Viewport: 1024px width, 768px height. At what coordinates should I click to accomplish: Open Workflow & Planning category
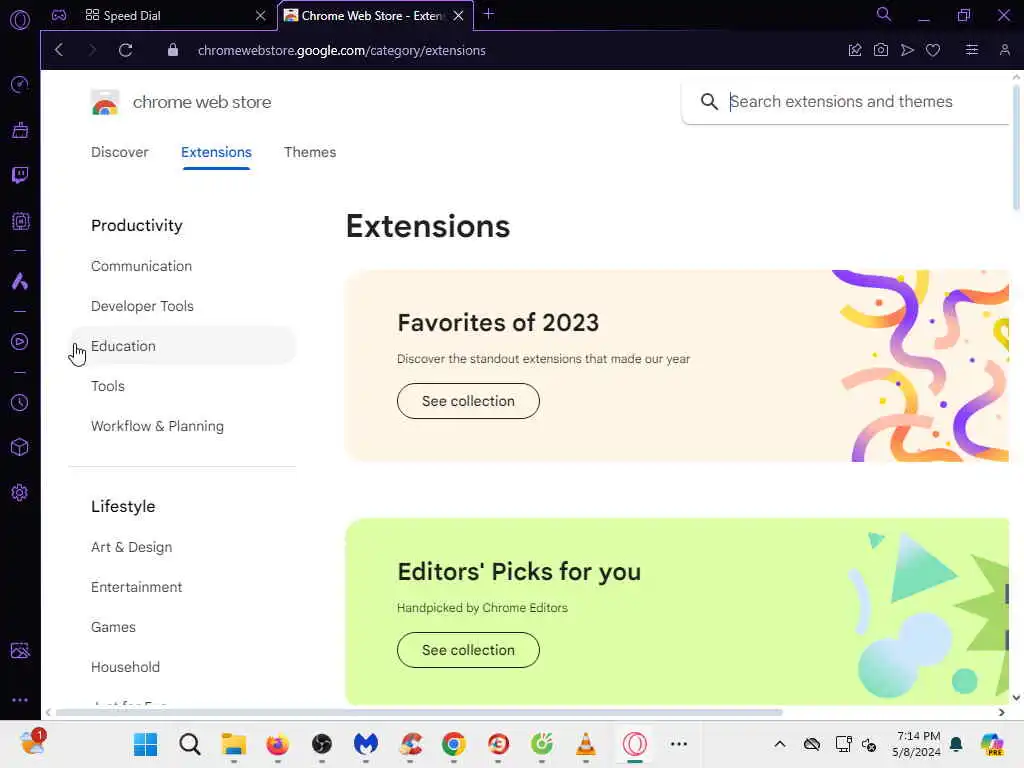click(x=157, y=426)
